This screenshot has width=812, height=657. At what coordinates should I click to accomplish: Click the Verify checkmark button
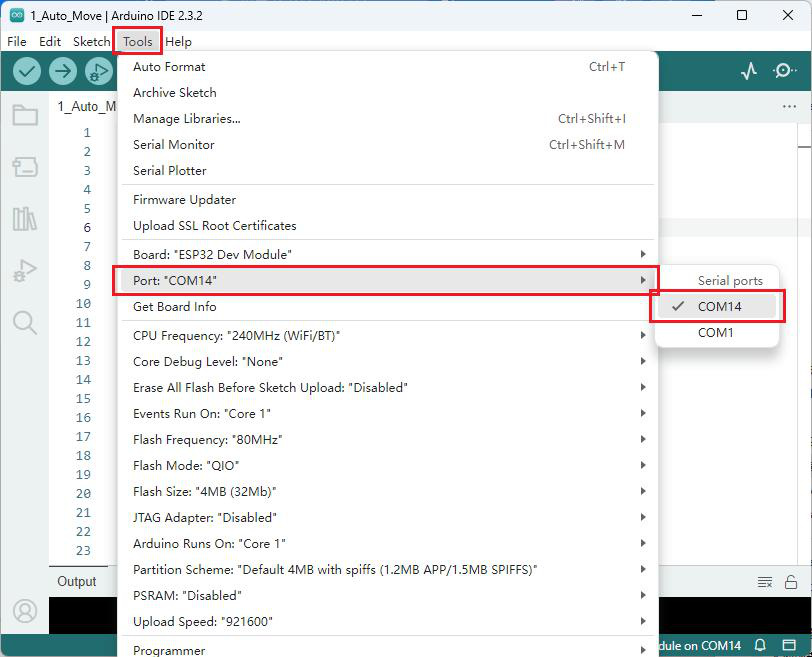(x=27, y=71)
